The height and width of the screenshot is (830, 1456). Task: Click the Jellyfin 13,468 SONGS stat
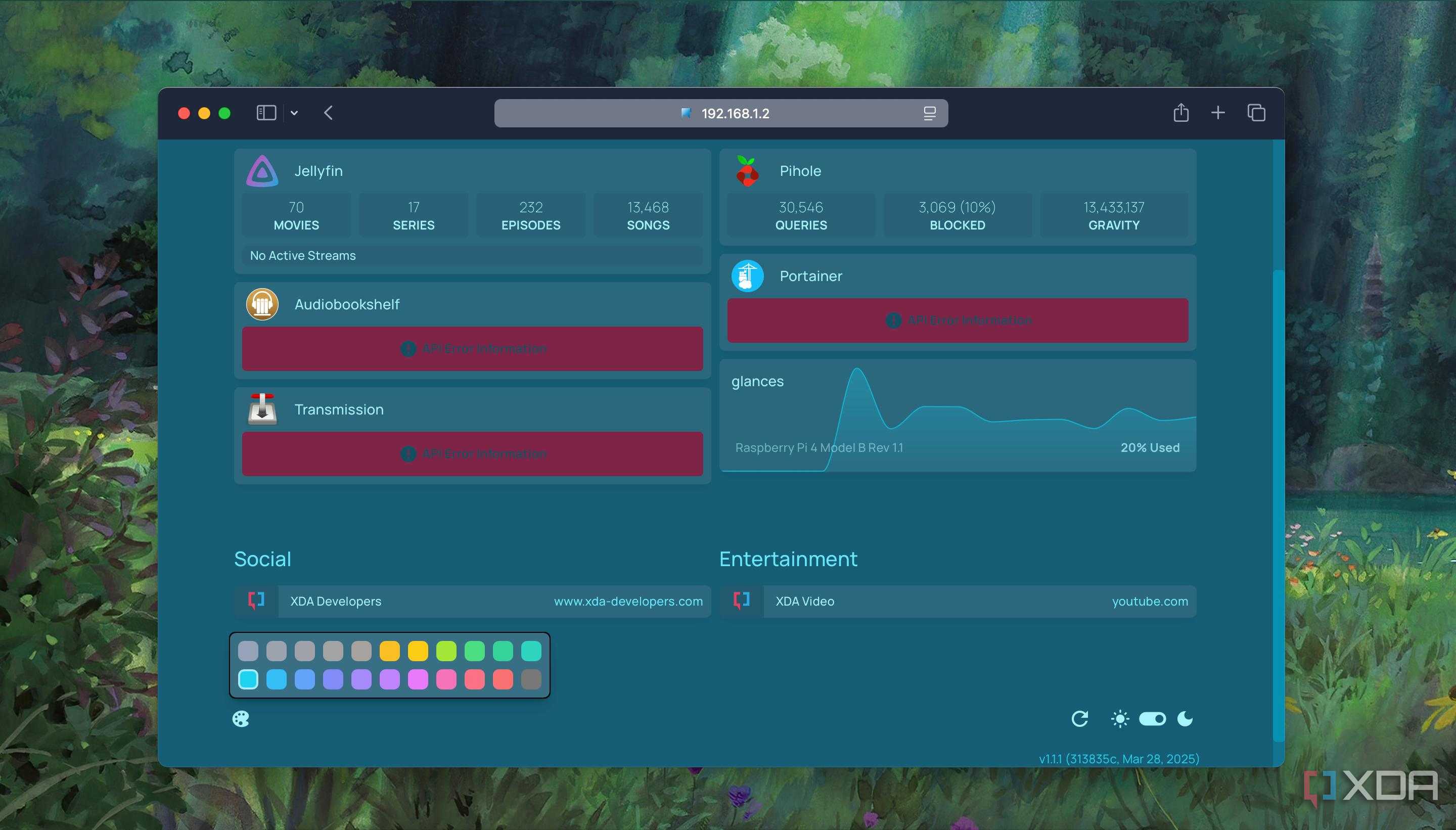[x=648, y=215]
